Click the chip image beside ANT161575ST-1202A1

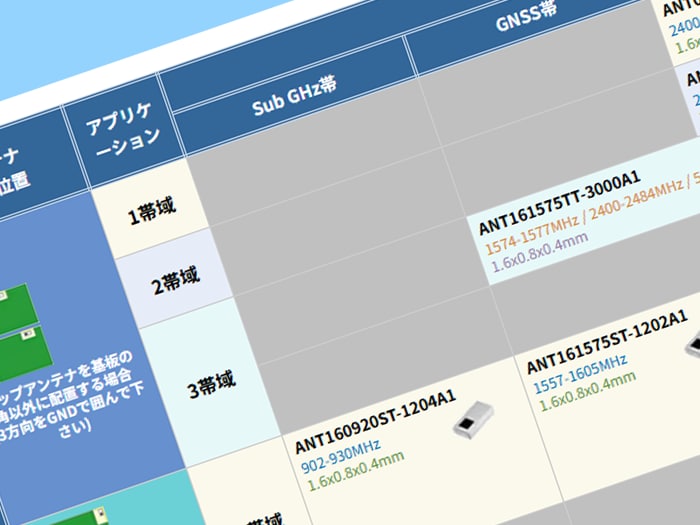690,345
